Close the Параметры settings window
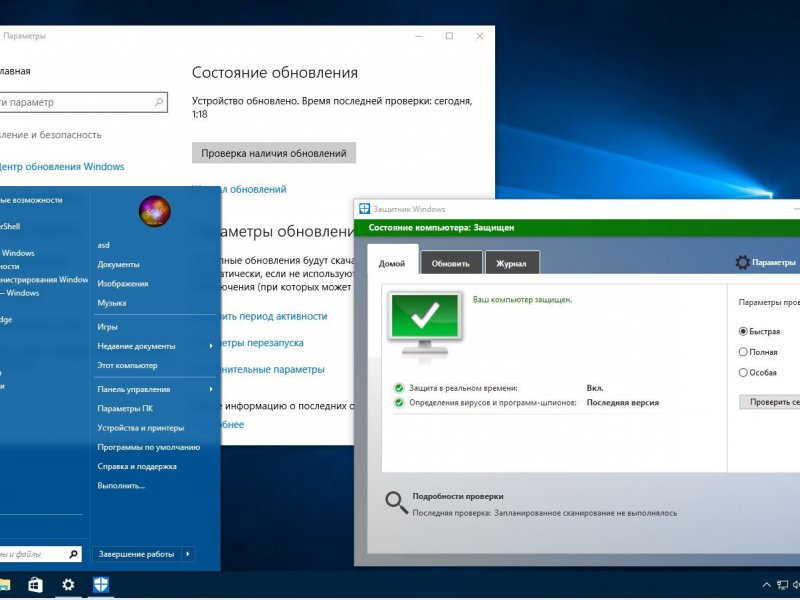 (x=480, y=36)
